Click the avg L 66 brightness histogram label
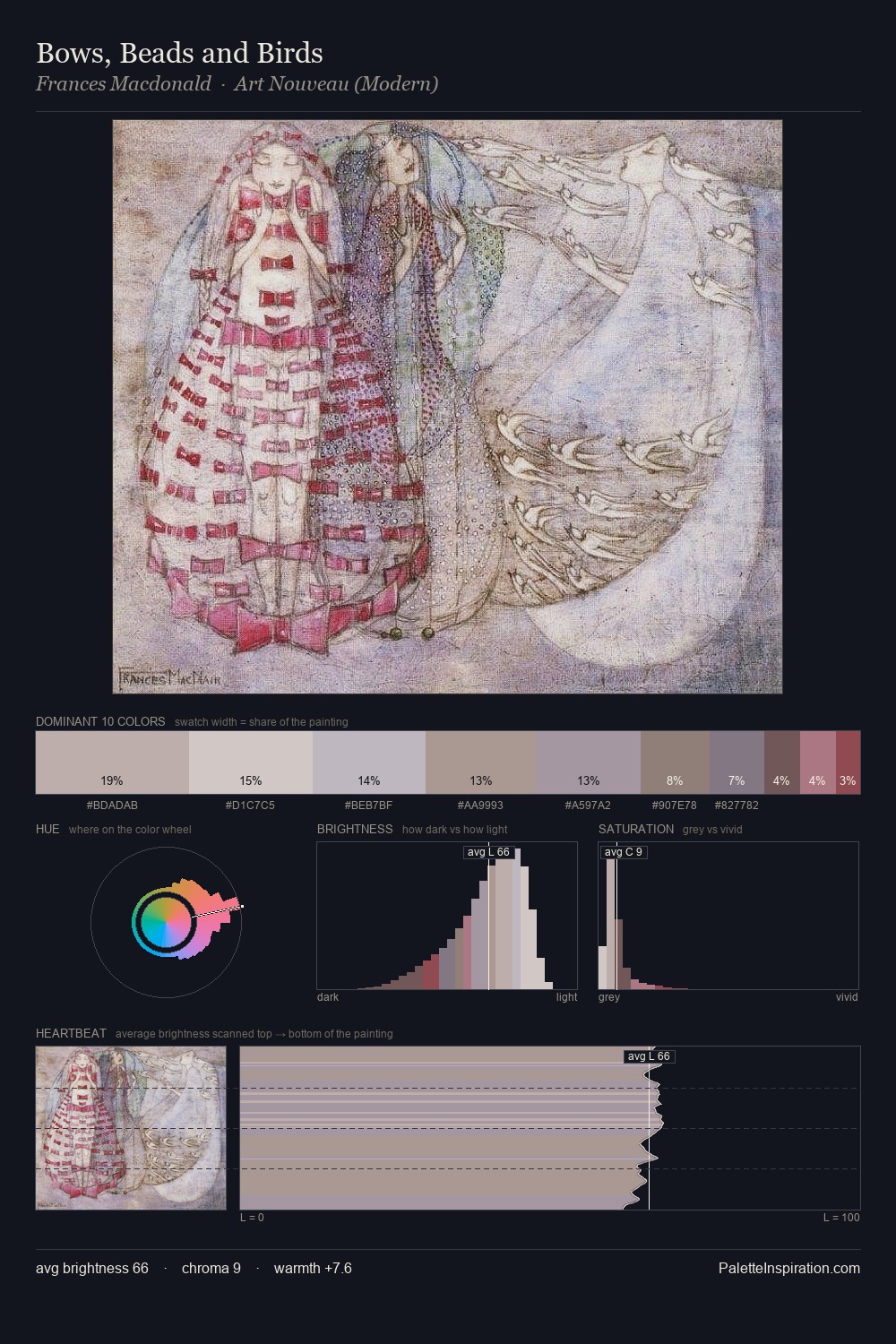Image resolution: width=896 pixels, height=1344 pixels. coord(488,852)
